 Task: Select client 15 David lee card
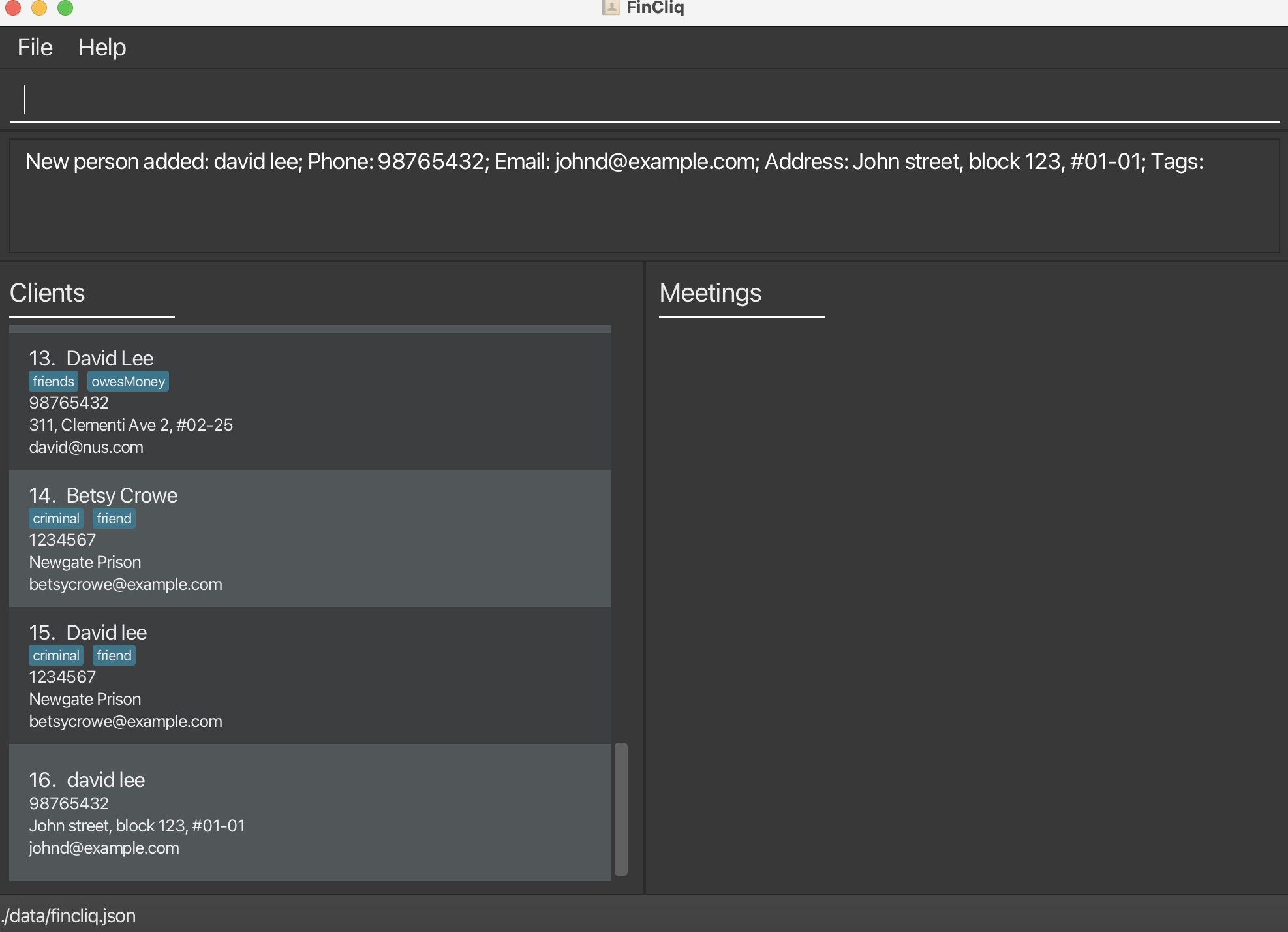(x=309, y=676)
